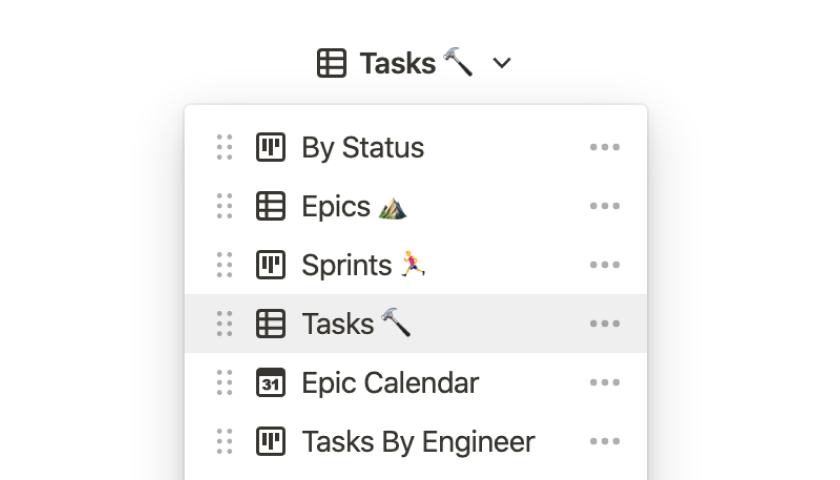Click the table icon beside the highlighted Tasks view
The image size is (840, 480).
click(270, 324)
